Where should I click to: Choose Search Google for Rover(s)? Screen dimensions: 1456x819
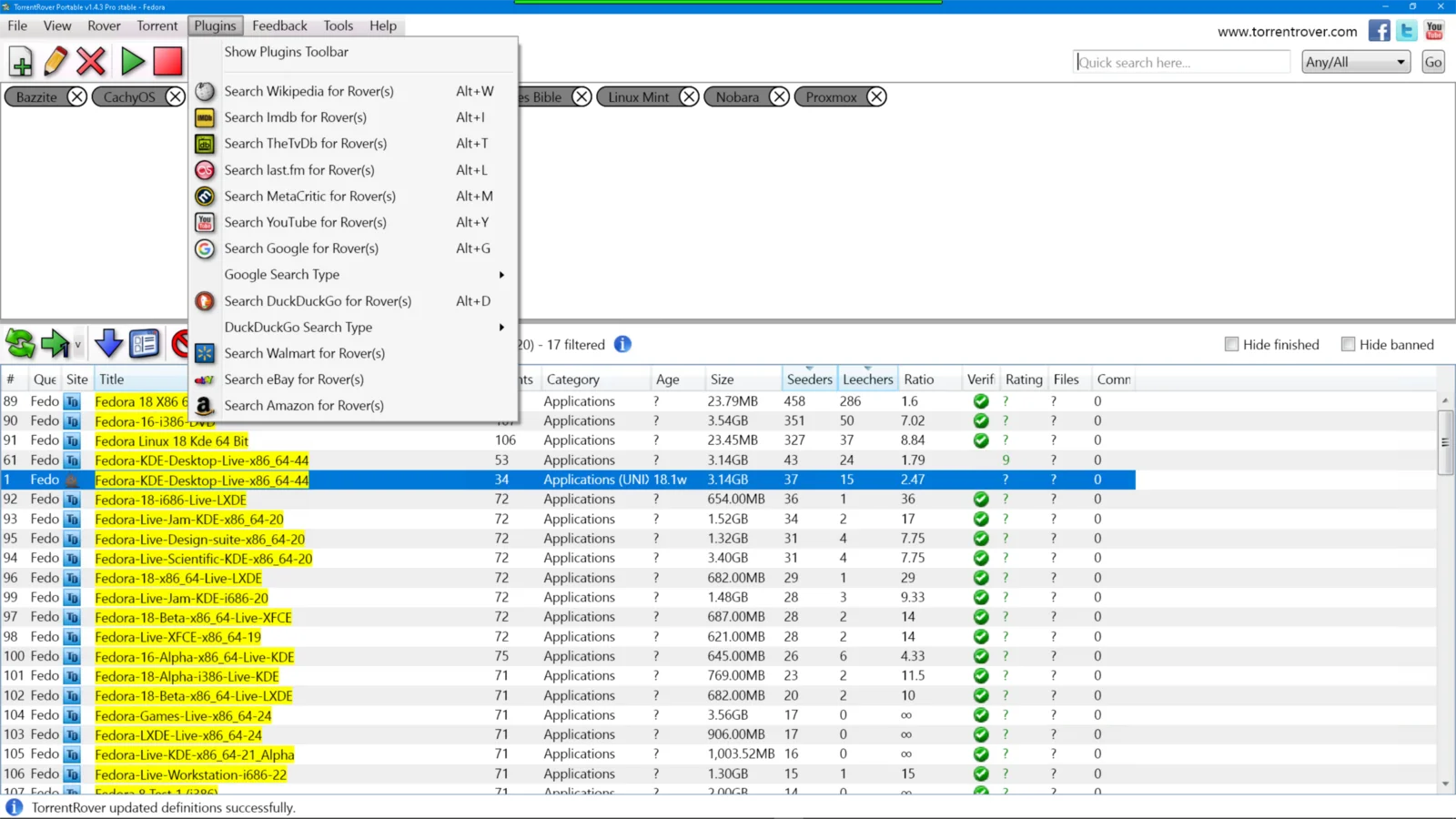[353, 248]
